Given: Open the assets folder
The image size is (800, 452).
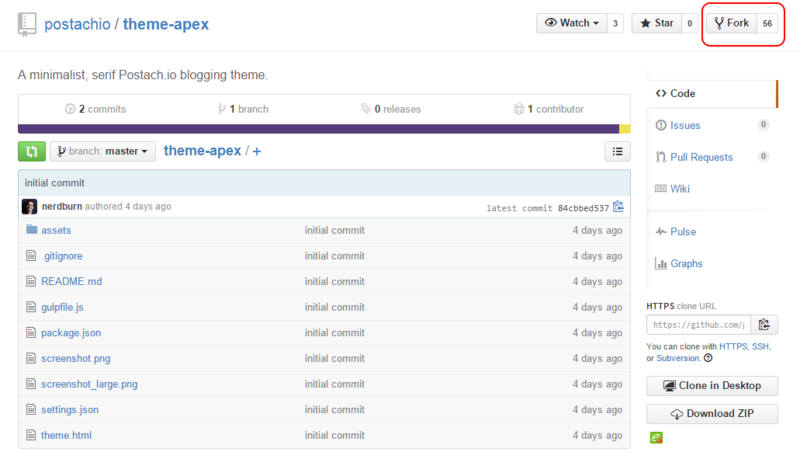Looking at the screenshot, I should point(56,230).
